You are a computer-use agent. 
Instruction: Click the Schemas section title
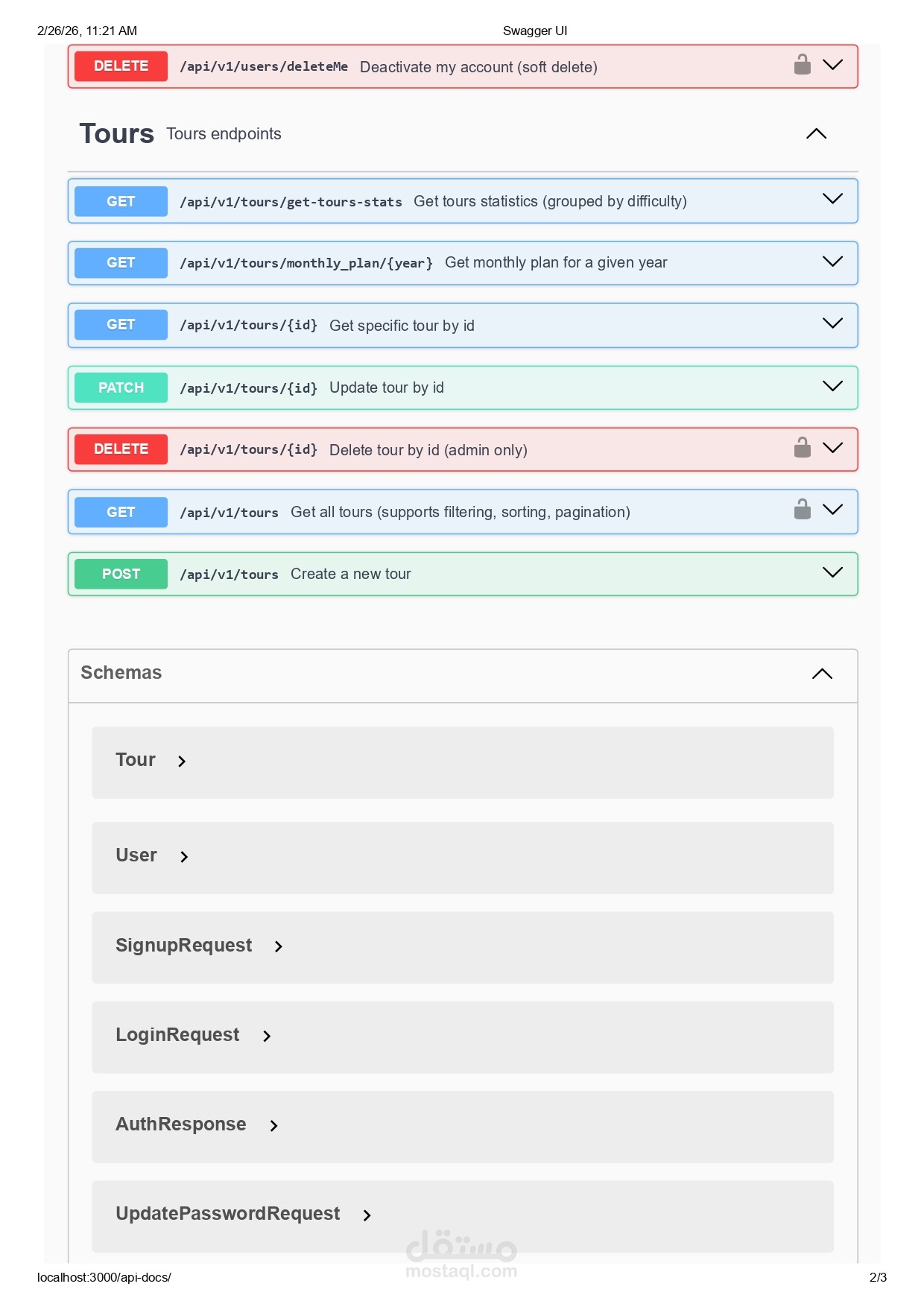coord(121,673)
